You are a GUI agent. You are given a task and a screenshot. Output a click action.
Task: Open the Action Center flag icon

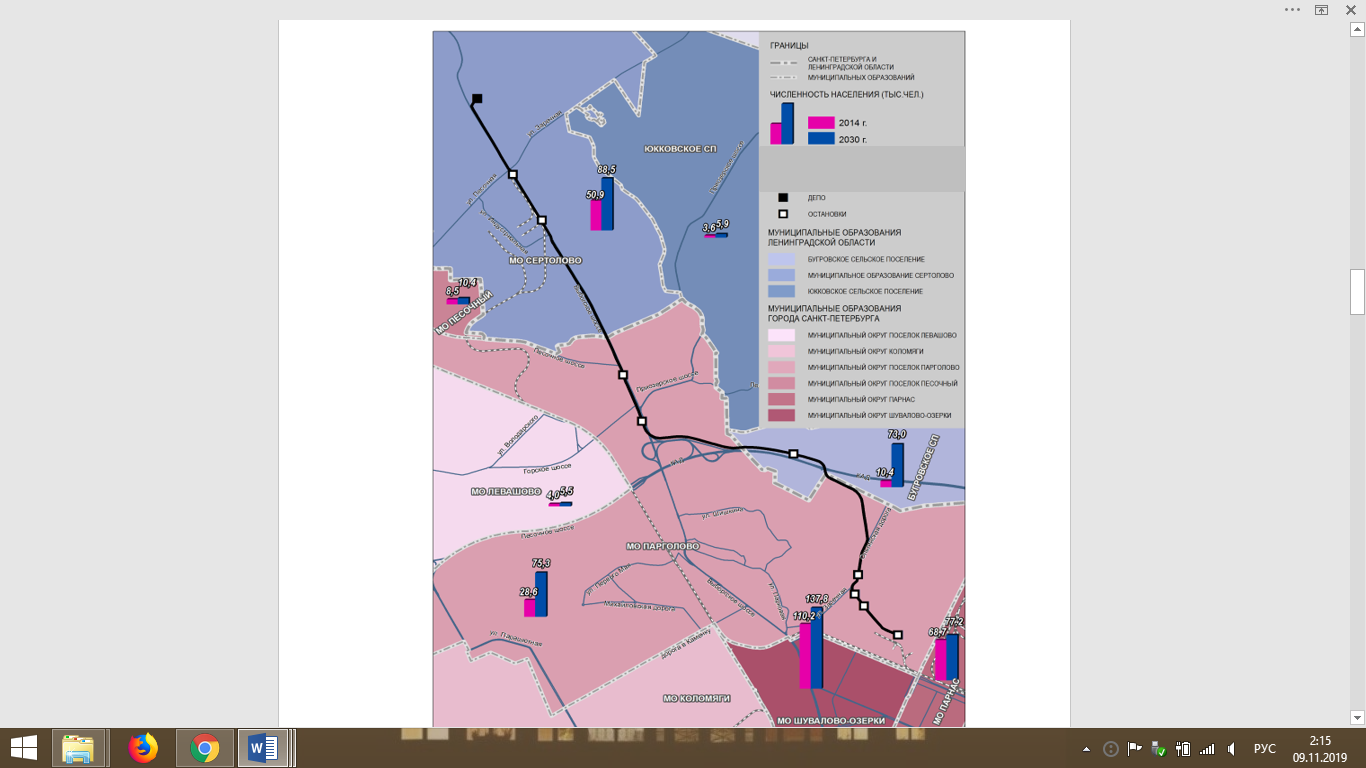point(1135,748)
